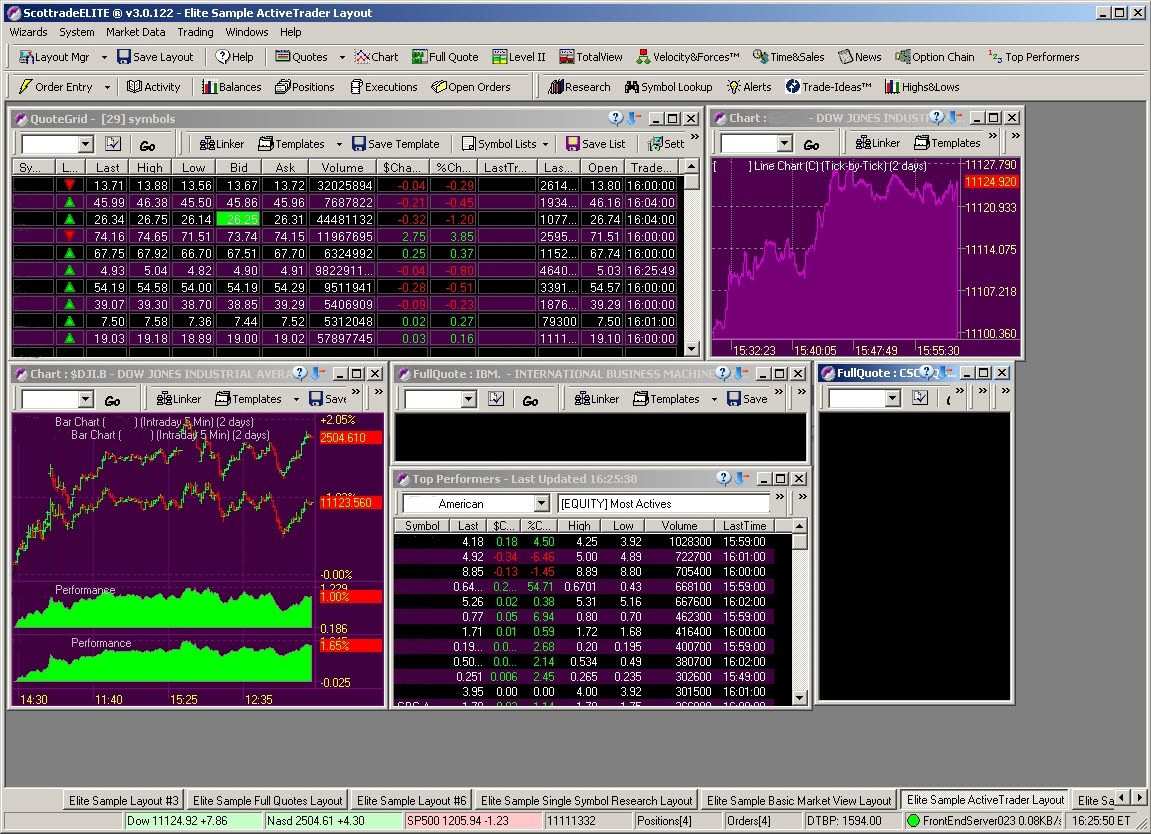Click Save List in QuoteGrid toolbar
1151x834 pixels.
point(595,144)
